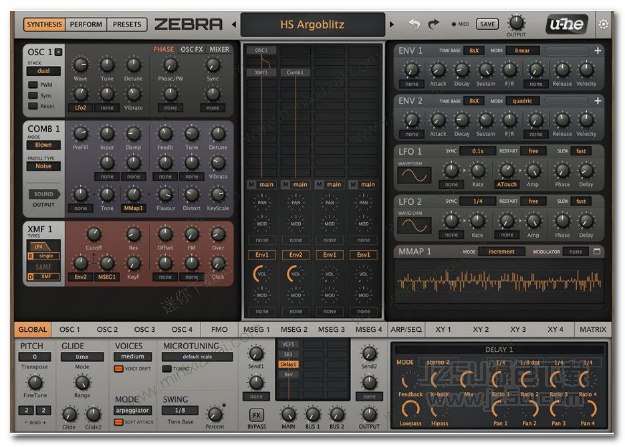Toggle R single routing in XMF 1

pyautogui.click(x=43, y=256)
